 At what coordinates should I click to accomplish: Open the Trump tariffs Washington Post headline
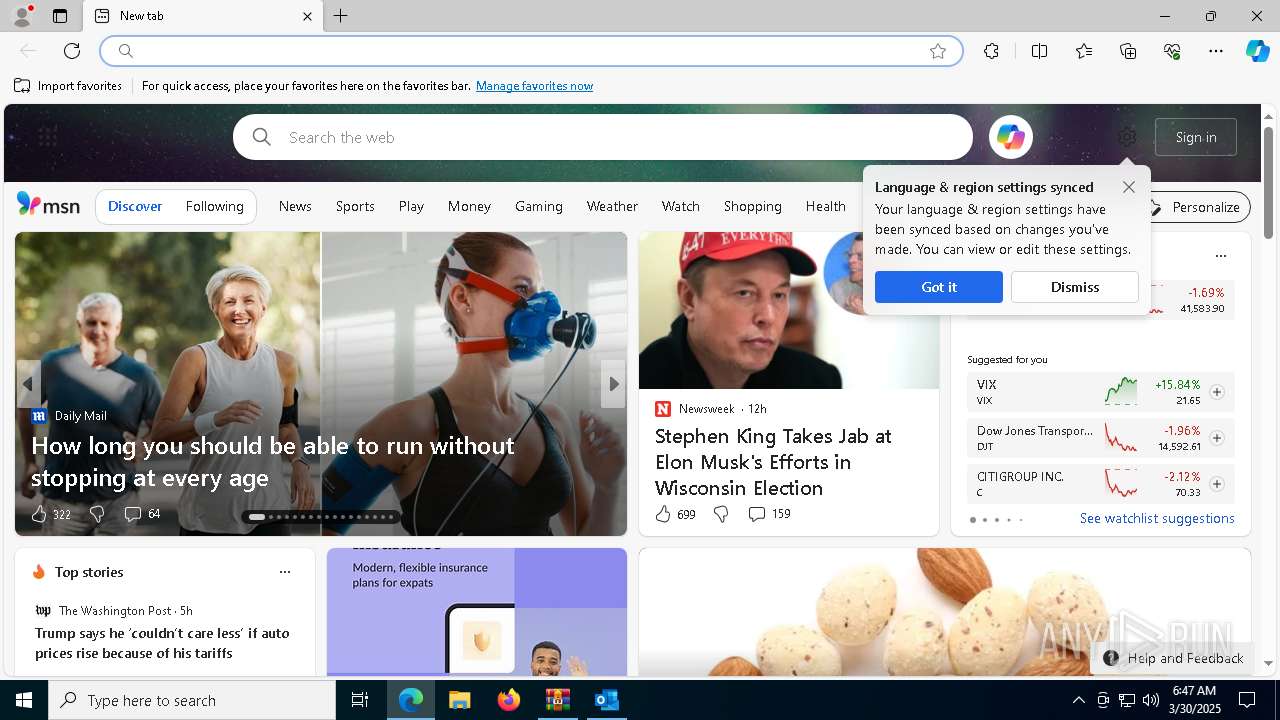162,643
